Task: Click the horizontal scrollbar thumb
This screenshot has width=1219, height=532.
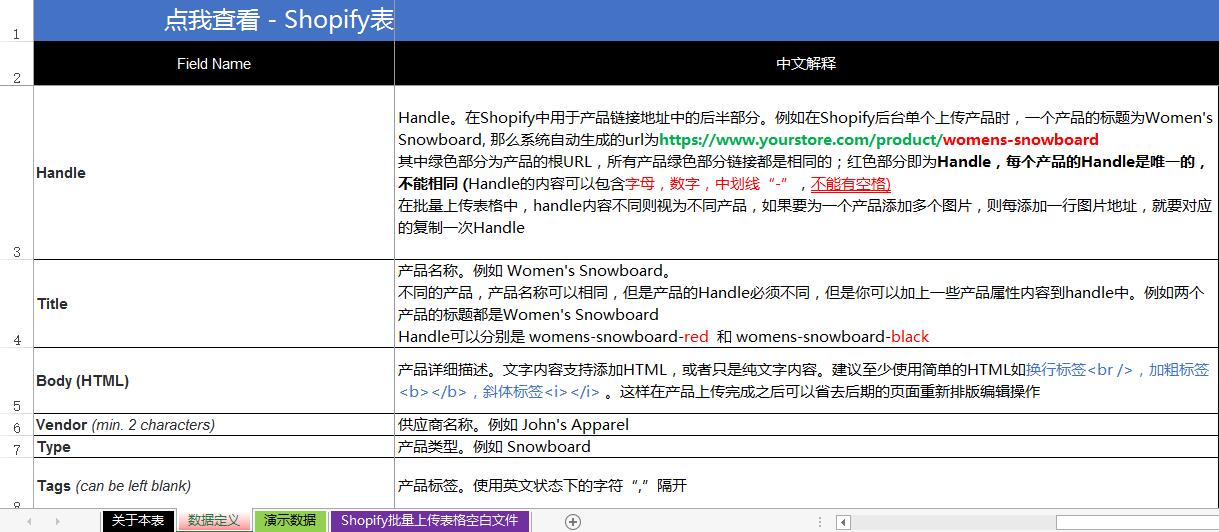Action: (1137, 522)
